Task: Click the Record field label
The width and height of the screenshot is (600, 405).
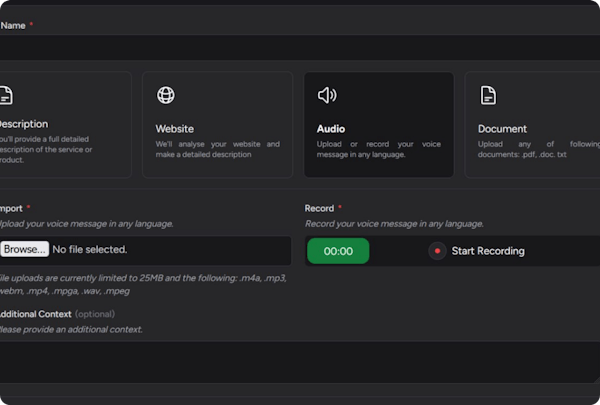Action: coord(320,208)
